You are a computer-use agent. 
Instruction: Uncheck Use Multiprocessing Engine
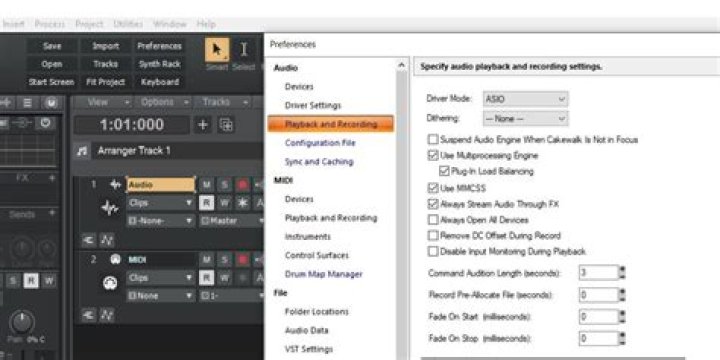433,155
